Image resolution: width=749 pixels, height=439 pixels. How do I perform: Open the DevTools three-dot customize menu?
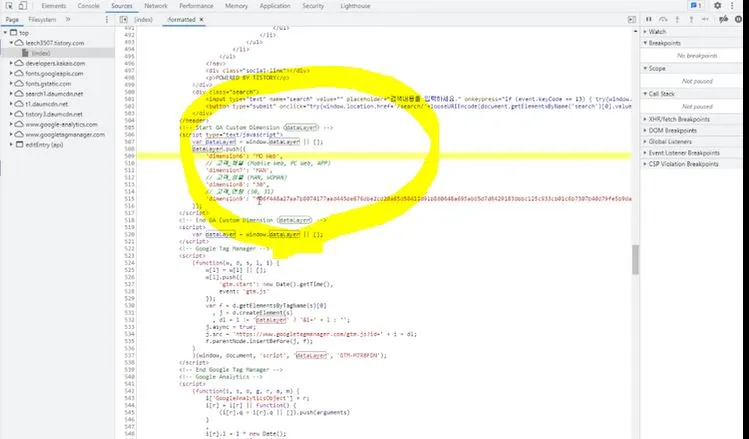[732, 6]
